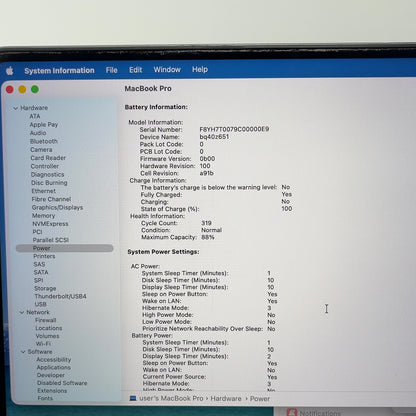
Task: Select Storage in the sidebar
Action: (45, 288)
